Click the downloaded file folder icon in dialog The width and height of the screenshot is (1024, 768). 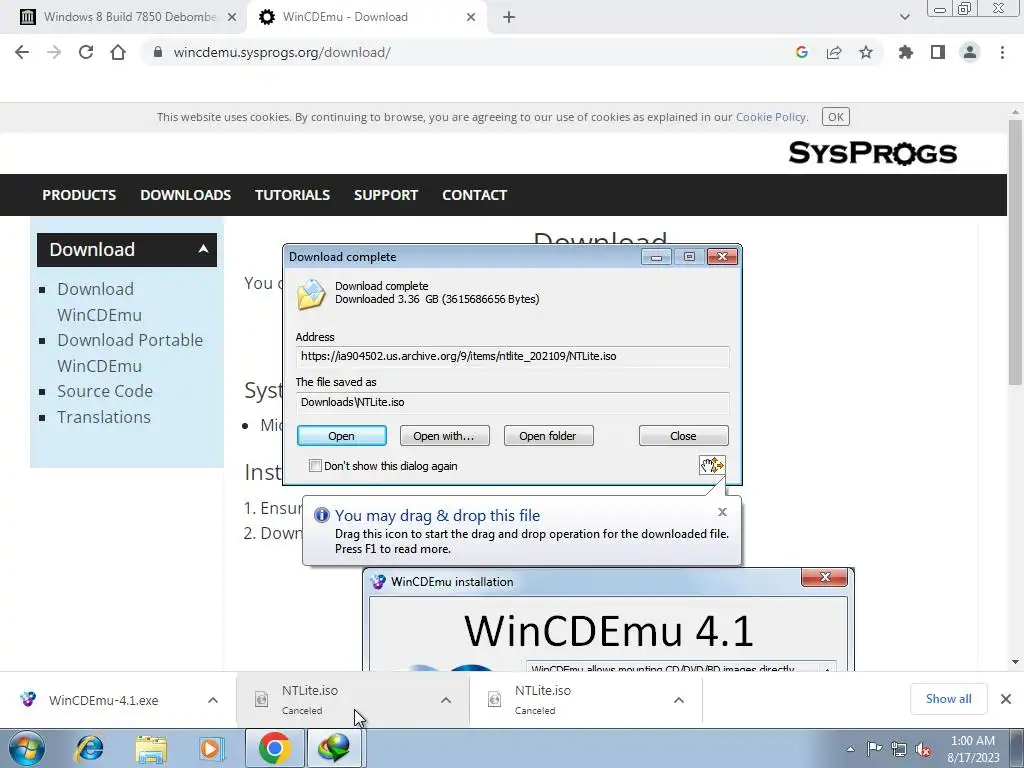pyautogui.click(x=311, y=294)
